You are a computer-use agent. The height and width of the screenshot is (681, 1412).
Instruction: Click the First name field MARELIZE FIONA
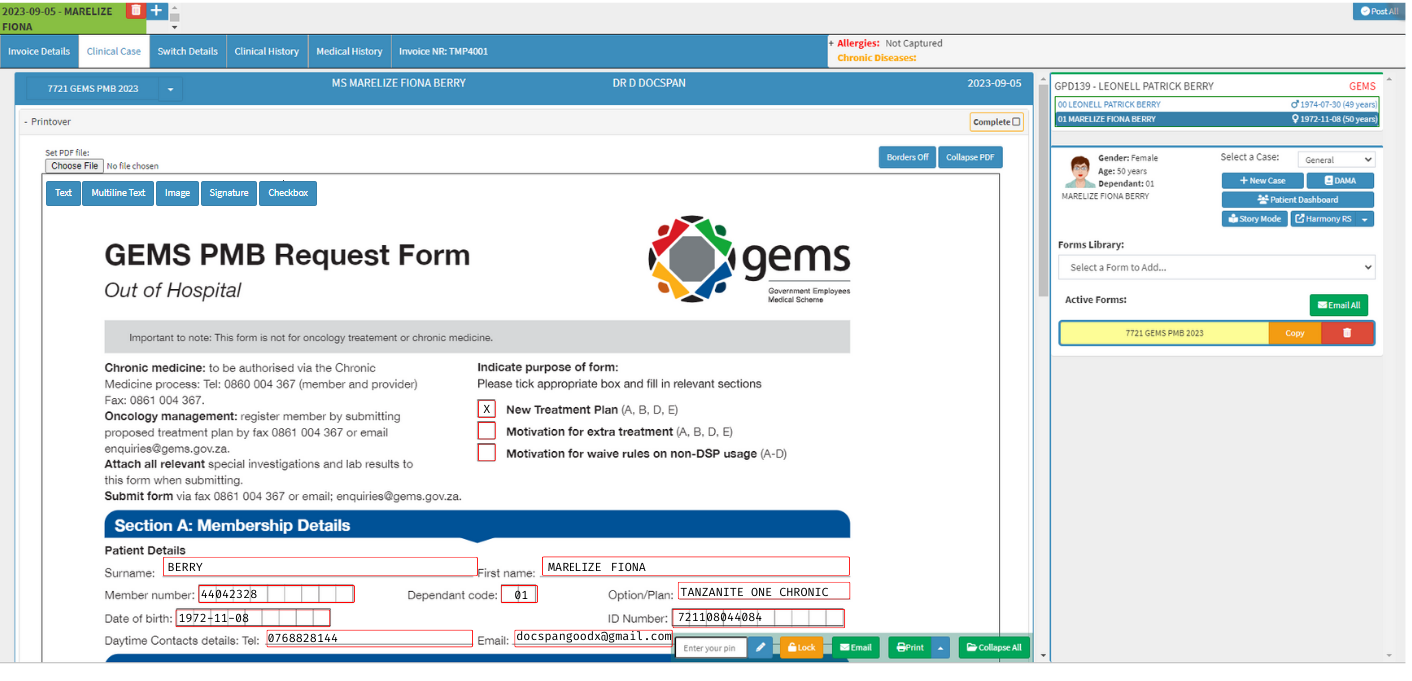coord(696,567)
